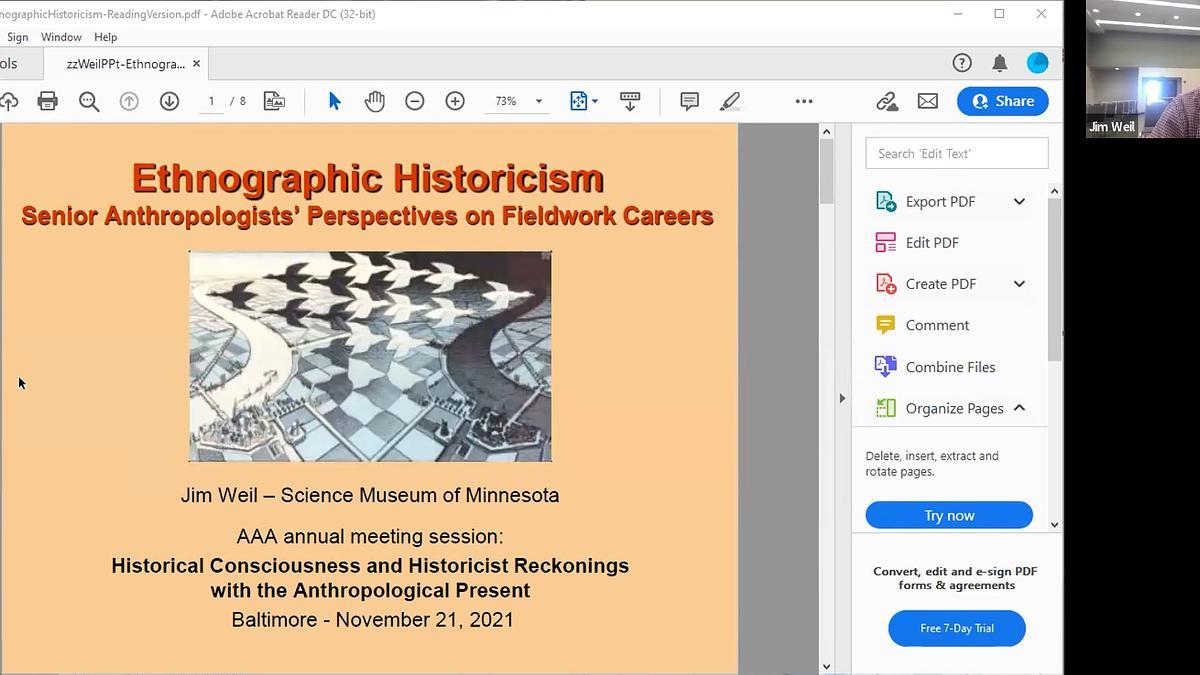The image size is (1200, 675).
Task: Click the Jim Weil video thumbnail
Action: tap(1143, 68)
